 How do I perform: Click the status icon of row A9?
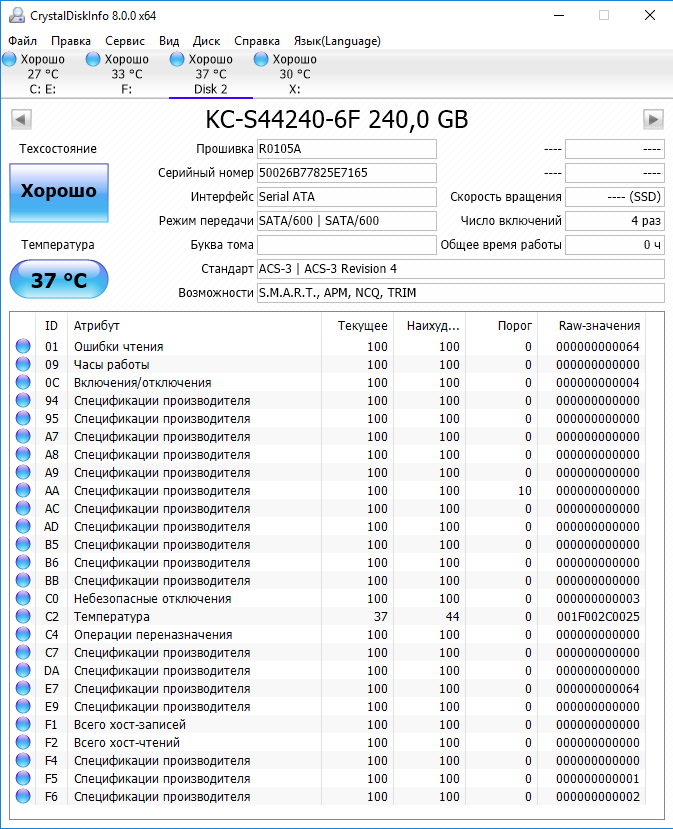[x=23, y=472]
